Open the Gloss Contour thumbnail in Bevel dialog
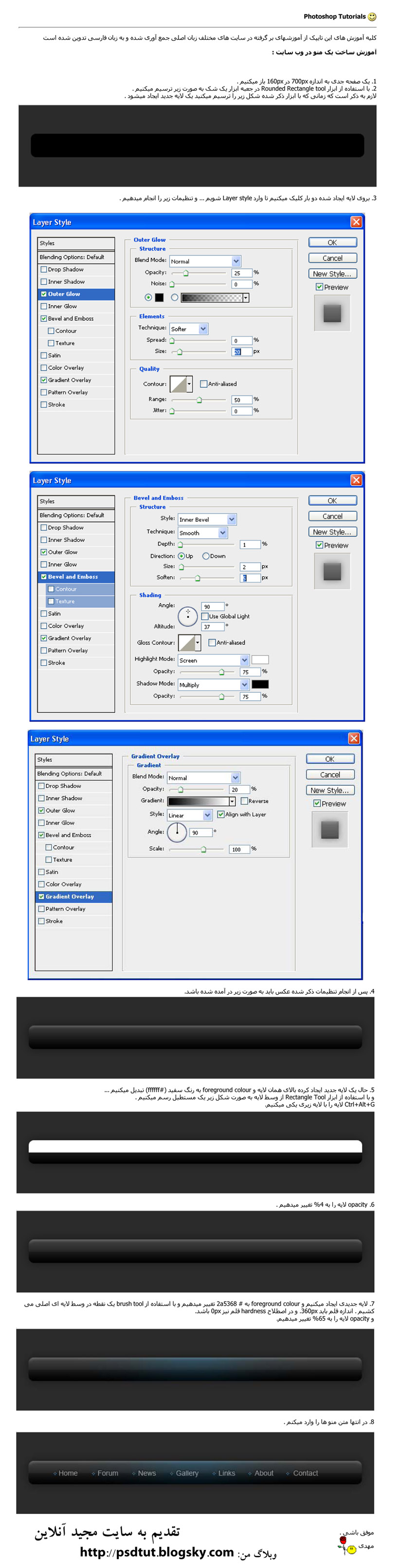The width and height of the screenshot is (400, 1568). 186,643
